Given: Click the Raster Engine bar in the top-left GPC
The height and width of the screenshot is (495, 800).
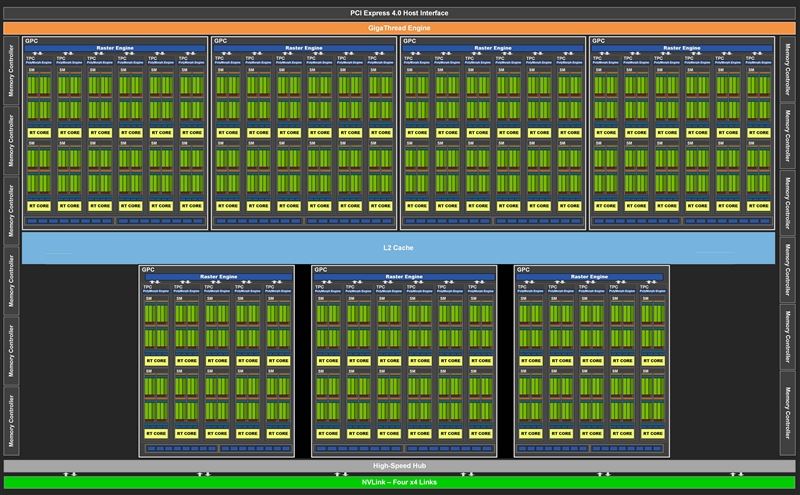Looking at the screenshot, I should tap(115, 48).
